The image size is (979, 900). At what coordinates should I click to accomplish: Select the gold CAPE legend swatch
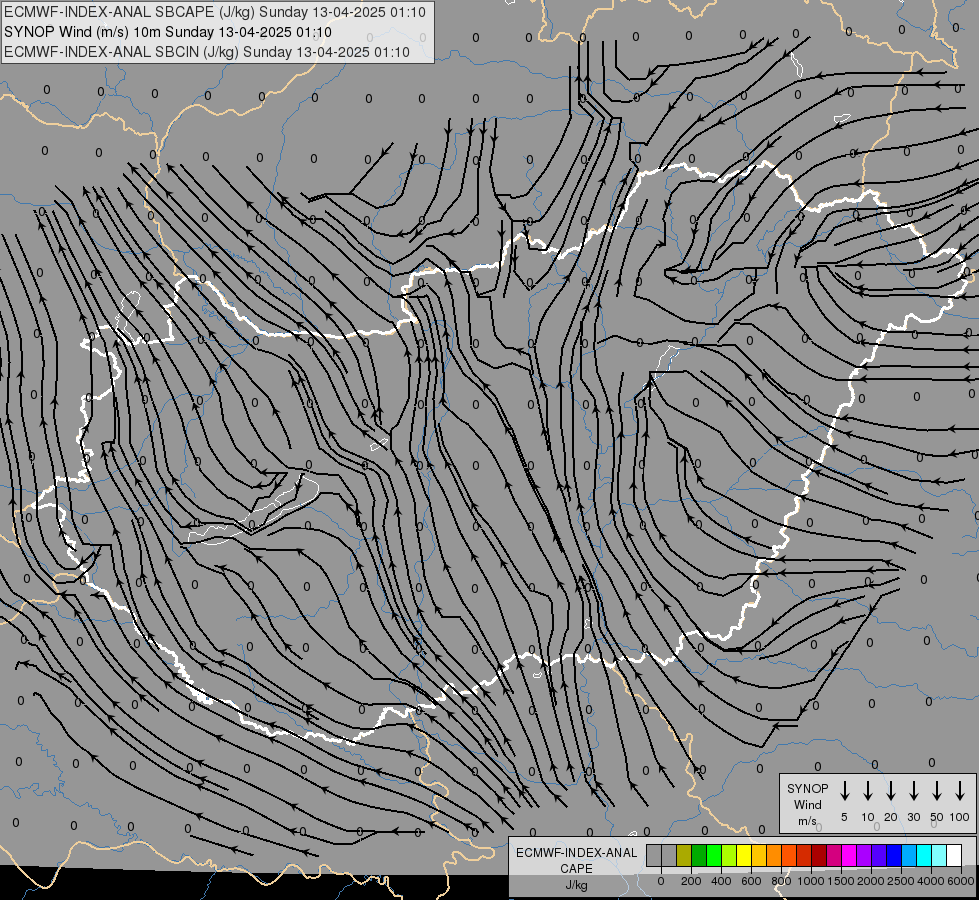click(x=759, y=855)
